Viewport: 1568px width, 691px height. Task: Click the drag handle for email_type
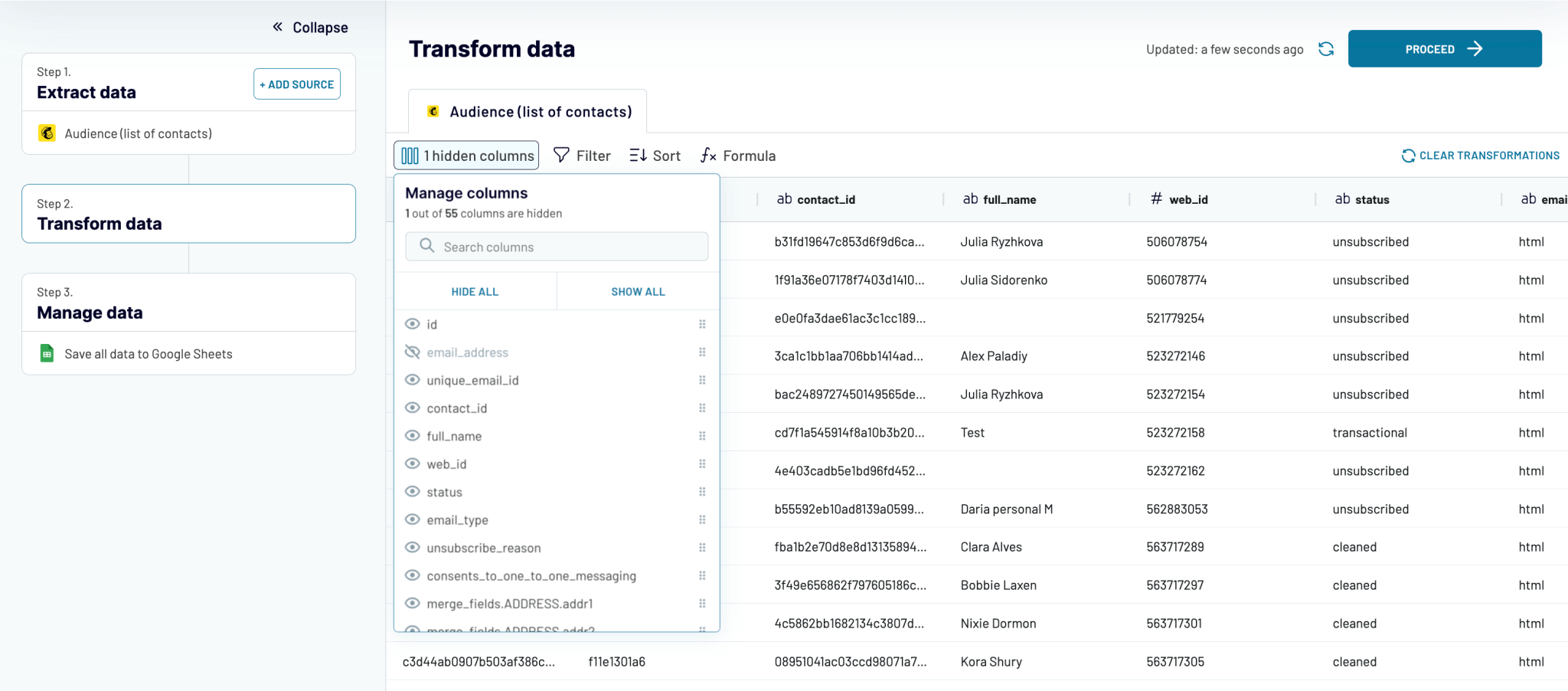click(x=702, y=520)
